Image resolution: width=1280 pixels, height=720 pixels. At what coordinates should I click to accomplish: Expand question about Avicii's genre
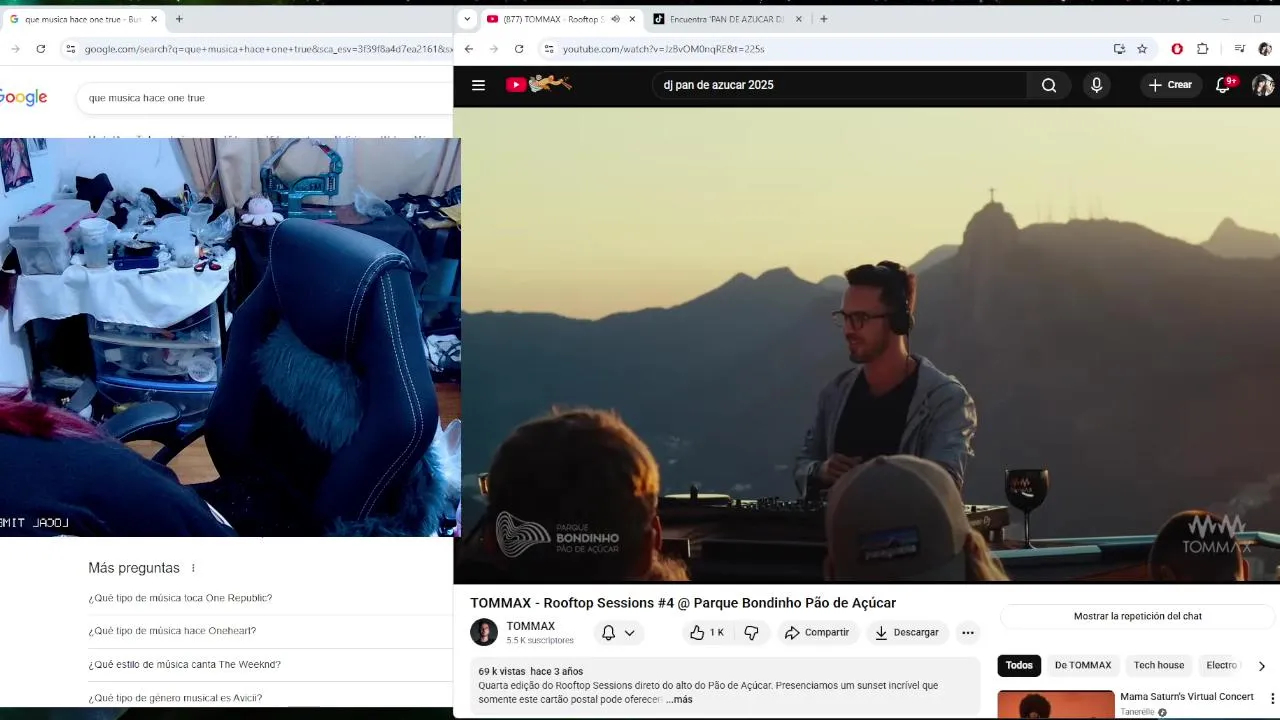coord(175,698)
